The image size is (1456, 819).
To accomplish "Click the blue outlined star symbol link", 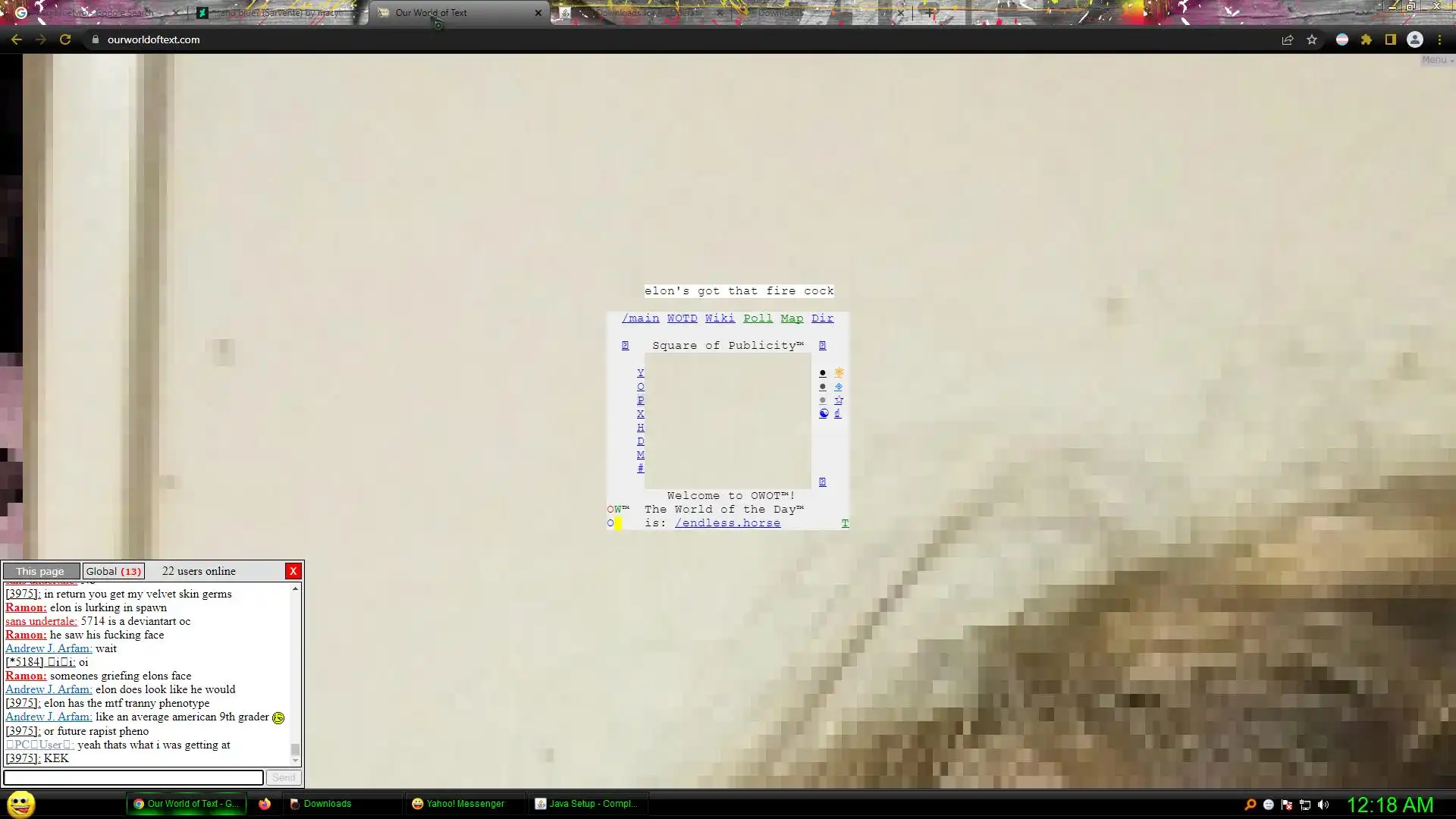I will 839,400.
